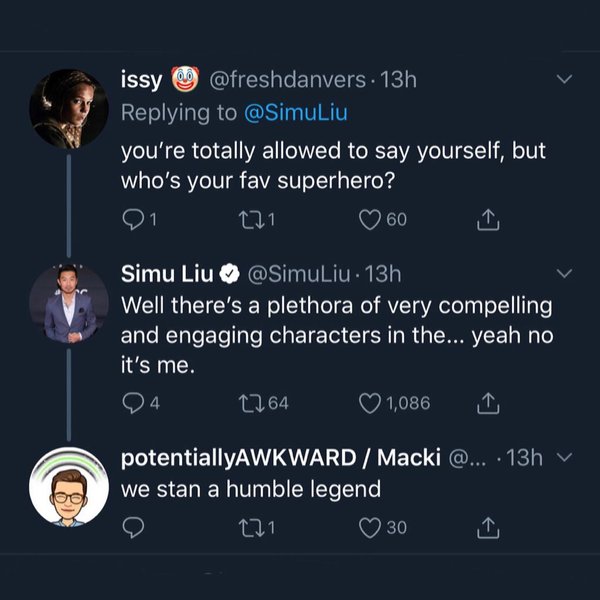Reply to the humble legend tweet
Screen dimensions: 600x600
coord(133,527)
